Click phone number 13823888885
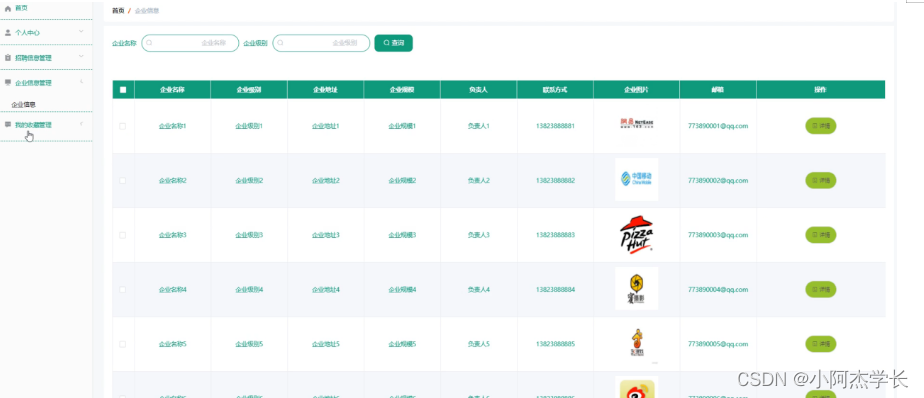The width and height of the screenshot is (924, 398). coord(555,344)
